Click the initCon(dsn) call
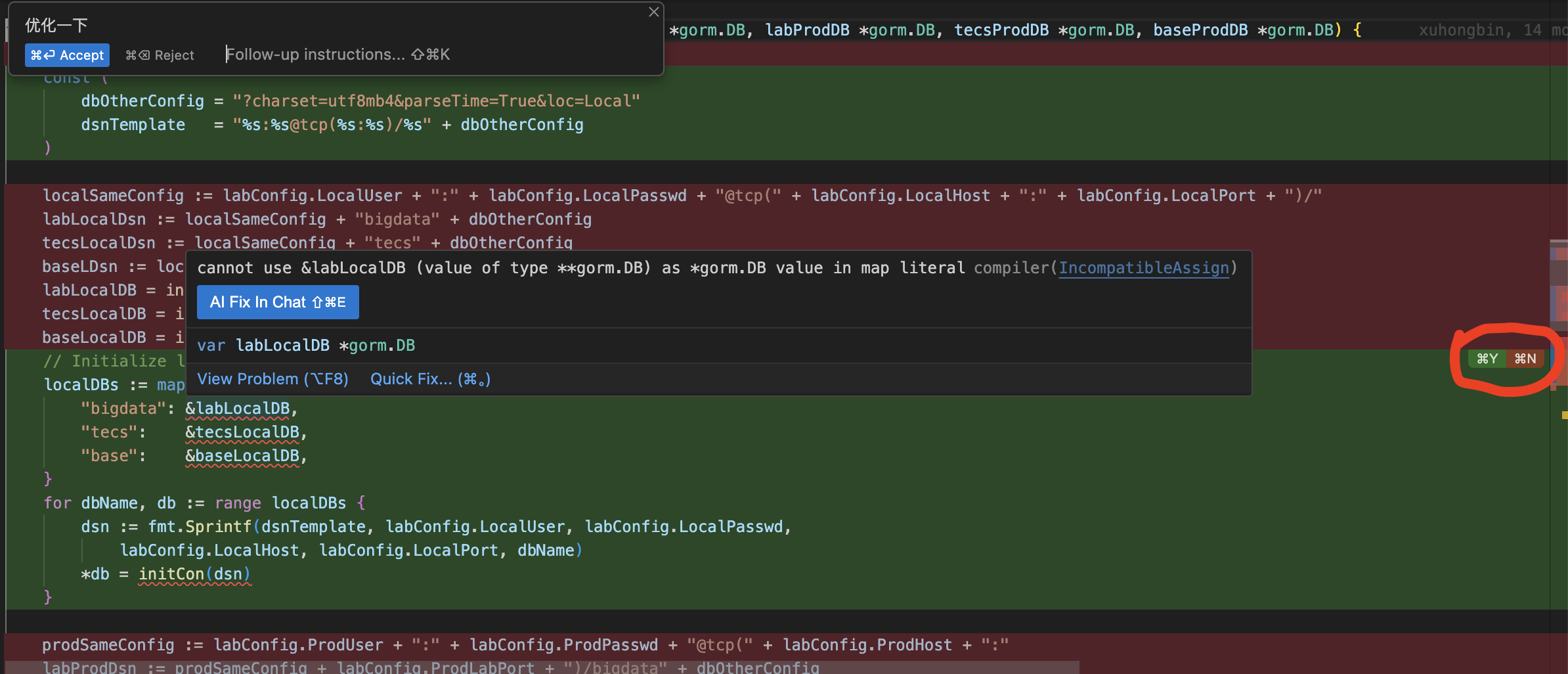This screenshot has width=1568, height=674. pos(194,574)
